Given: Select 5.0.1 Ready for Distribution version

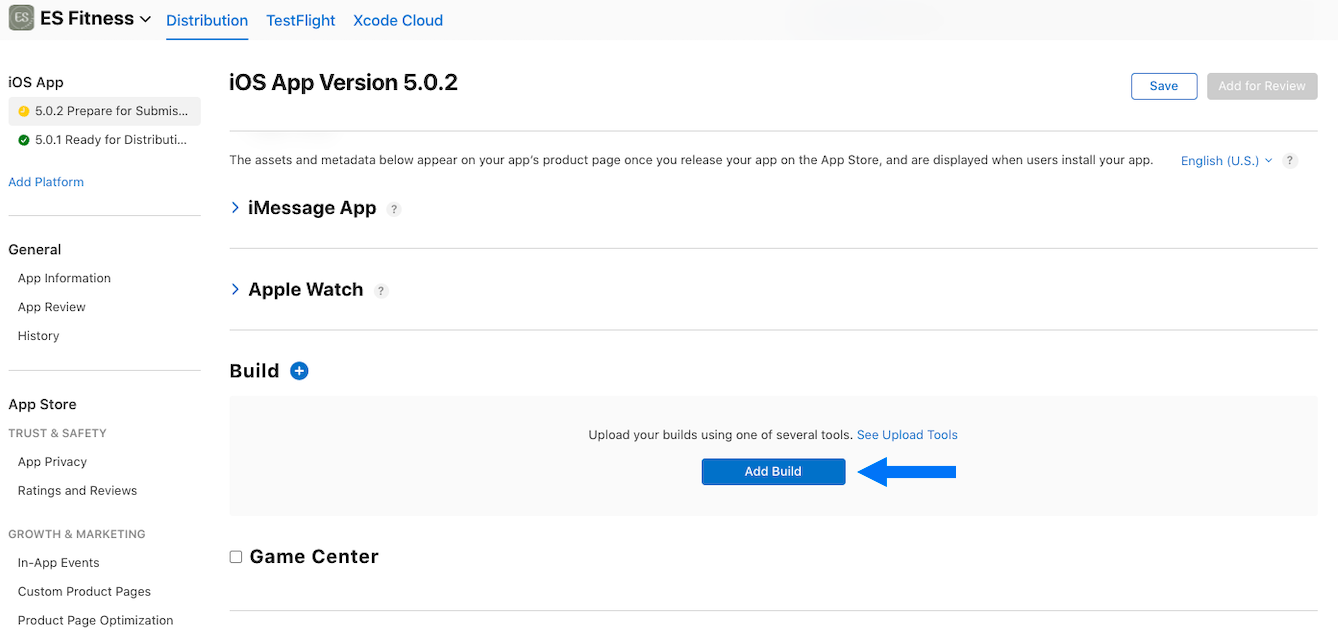Looking at the screenshot, I should pos(104,140).
